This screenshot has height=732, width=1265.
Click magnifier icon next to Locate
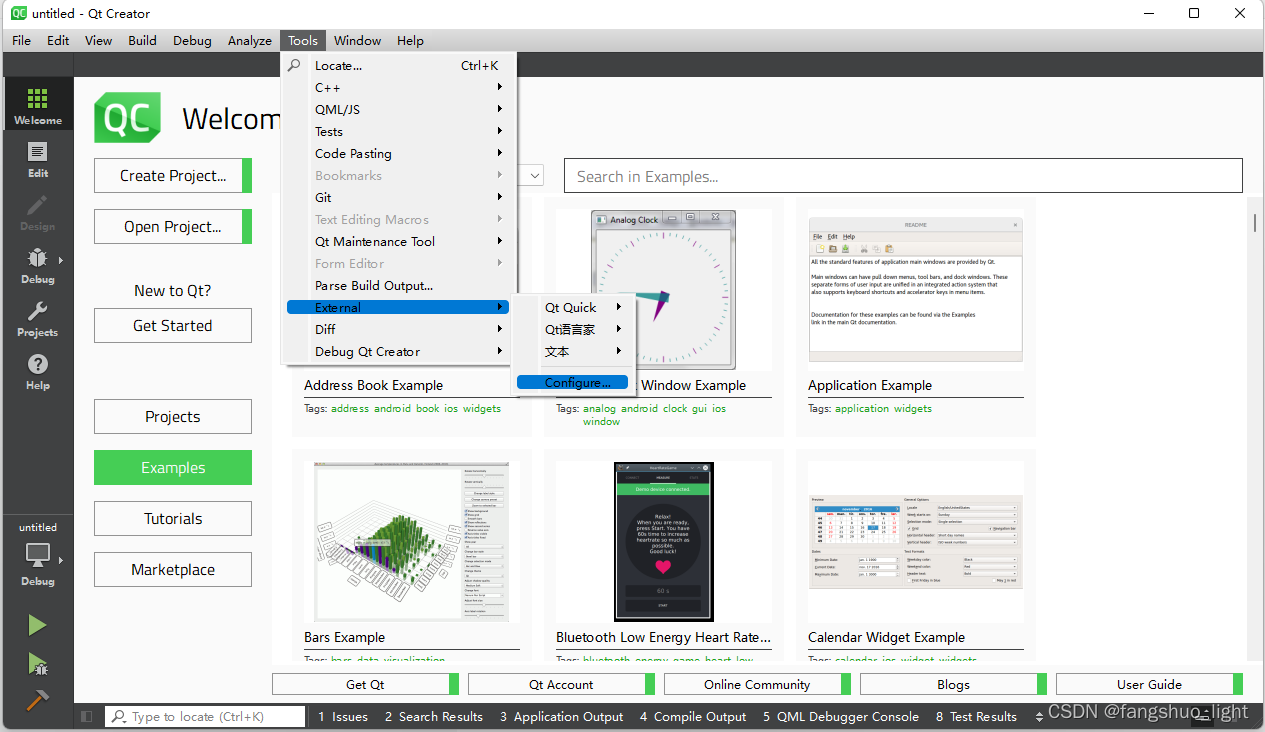pyautogui.click(x=294, y=66)
